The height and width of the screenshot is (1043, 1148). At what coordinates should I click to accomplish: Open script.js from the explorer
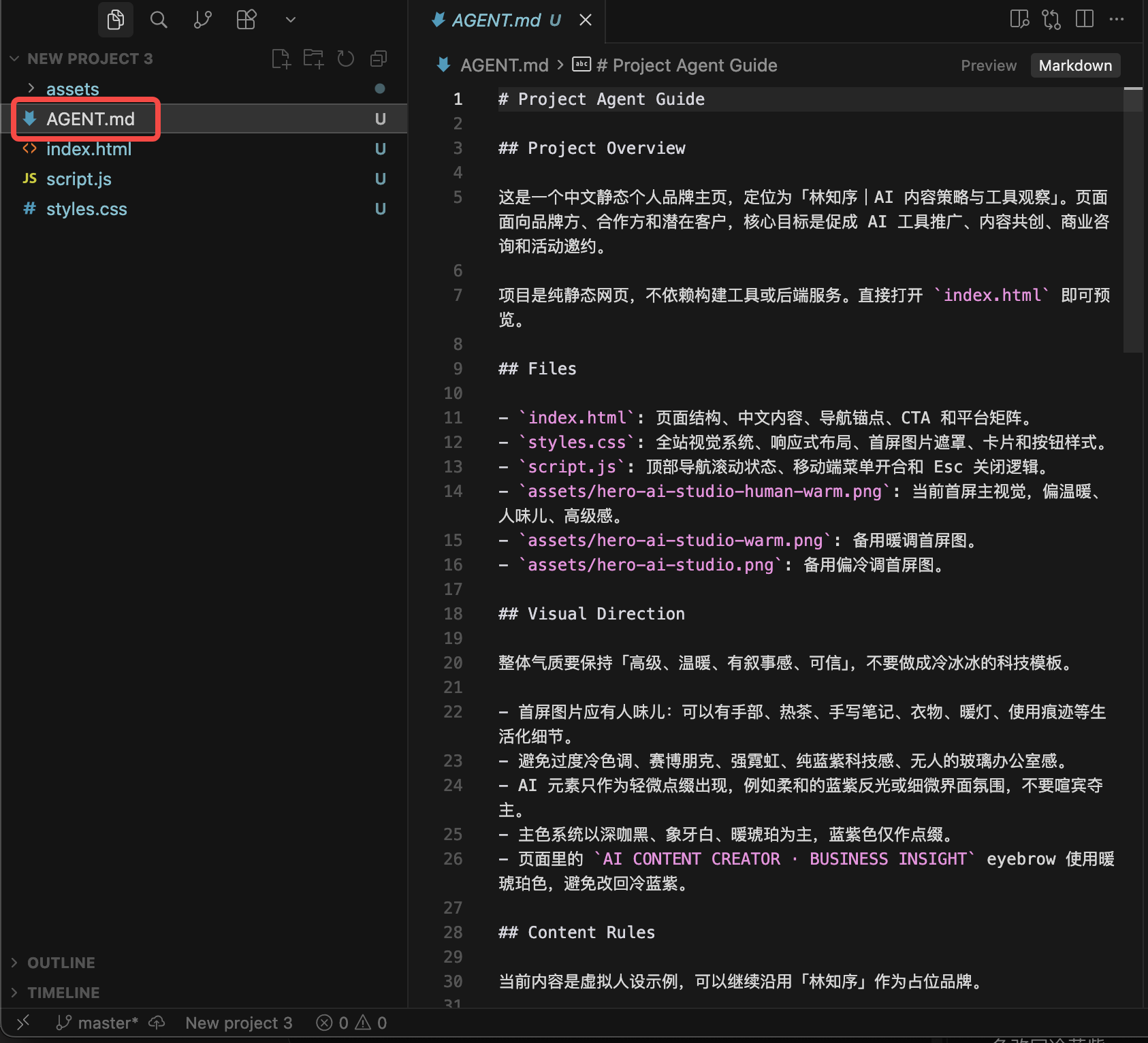click(x=78, y=179)
